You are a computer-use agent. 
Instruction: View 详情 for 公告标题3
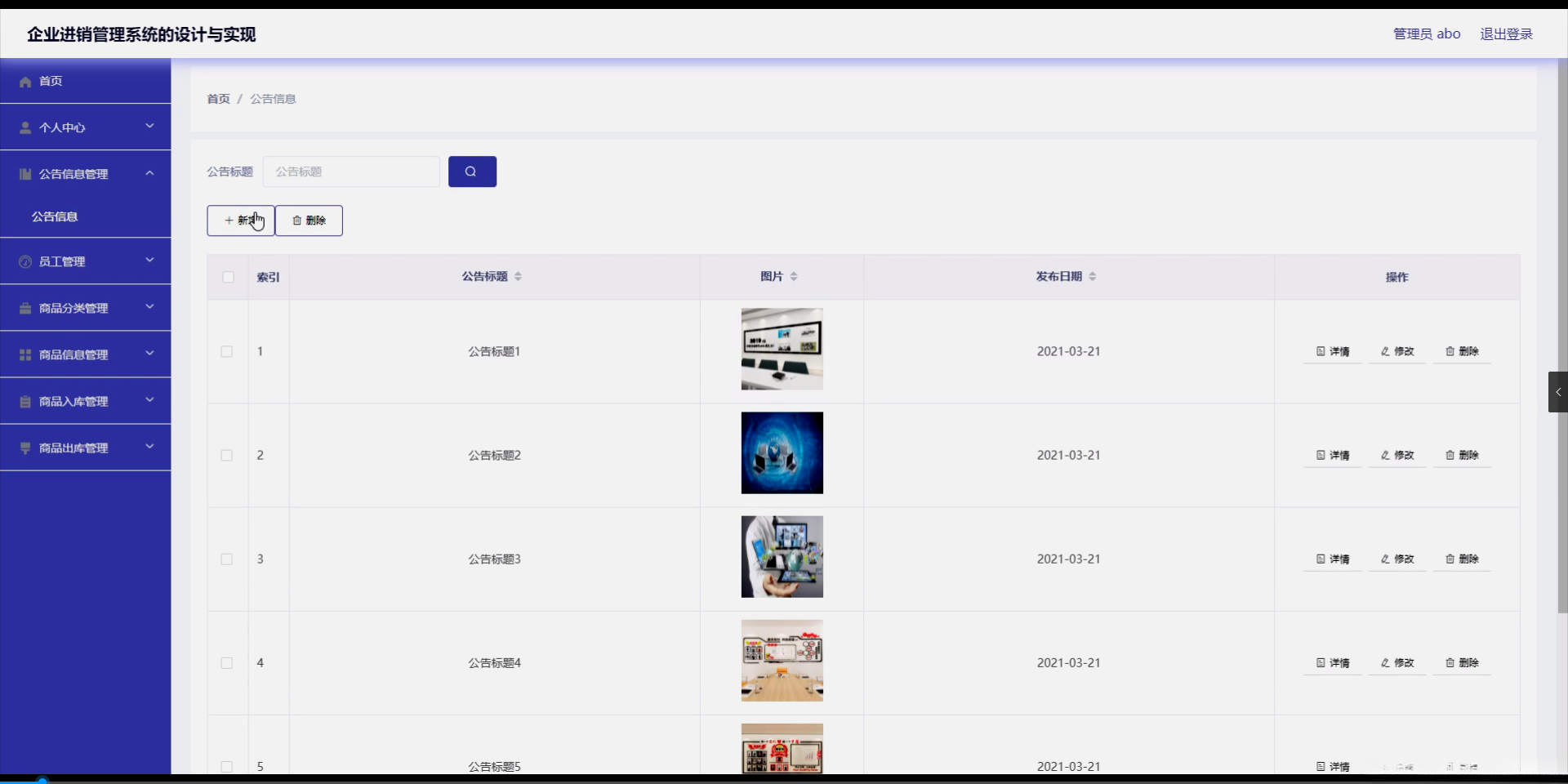tap(1333, 559)
